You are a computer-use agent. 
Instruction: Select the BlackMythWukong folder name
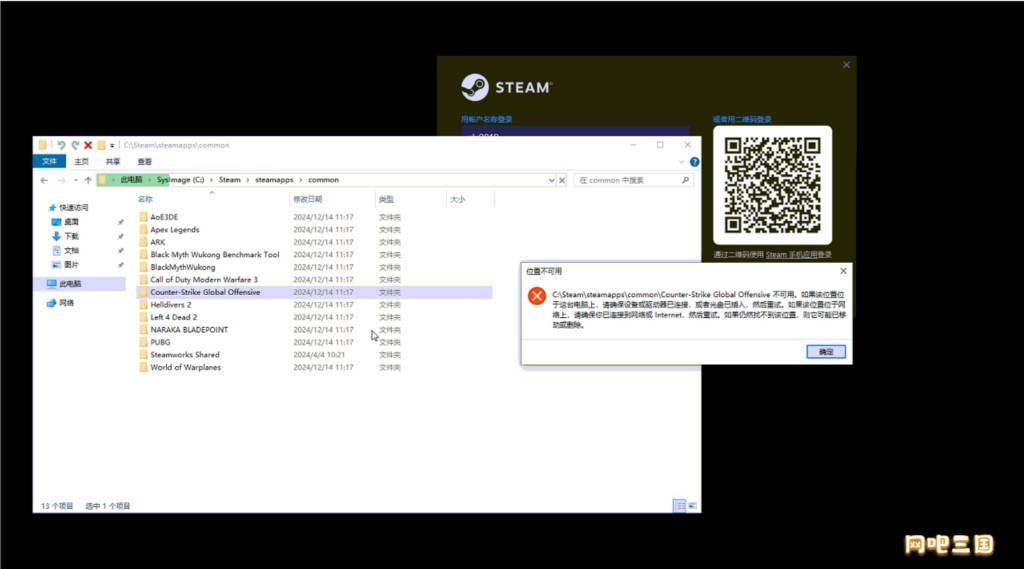[x=182, y=267]
